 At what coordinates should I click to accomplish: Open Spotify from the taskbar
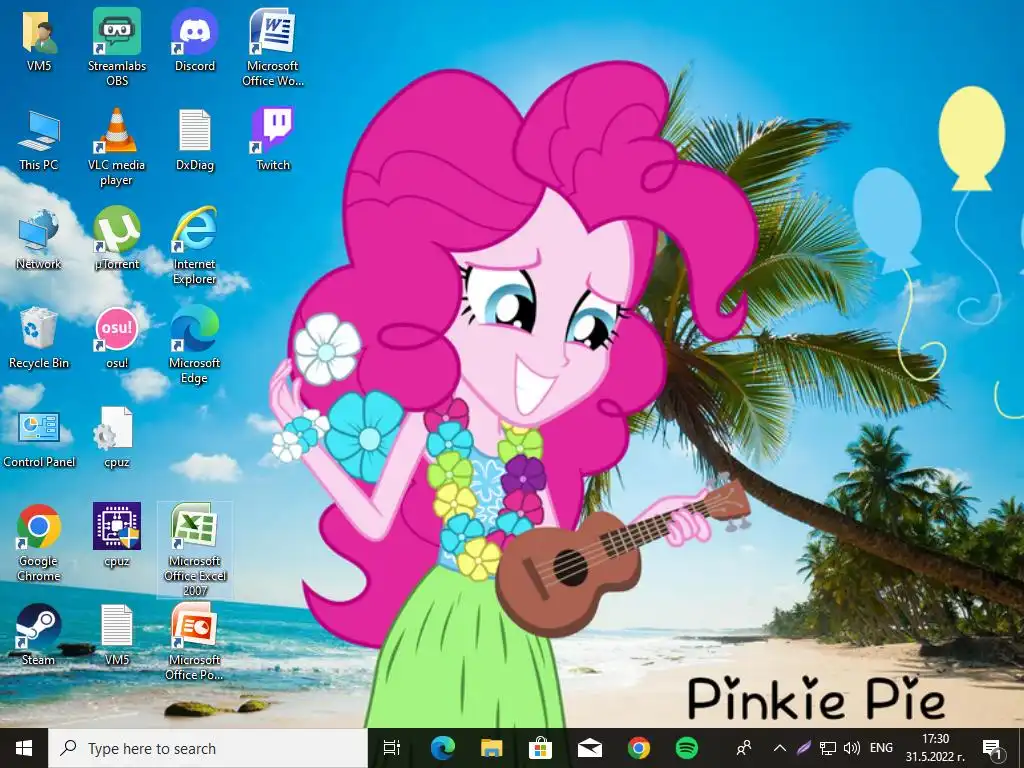coord(687,748)
